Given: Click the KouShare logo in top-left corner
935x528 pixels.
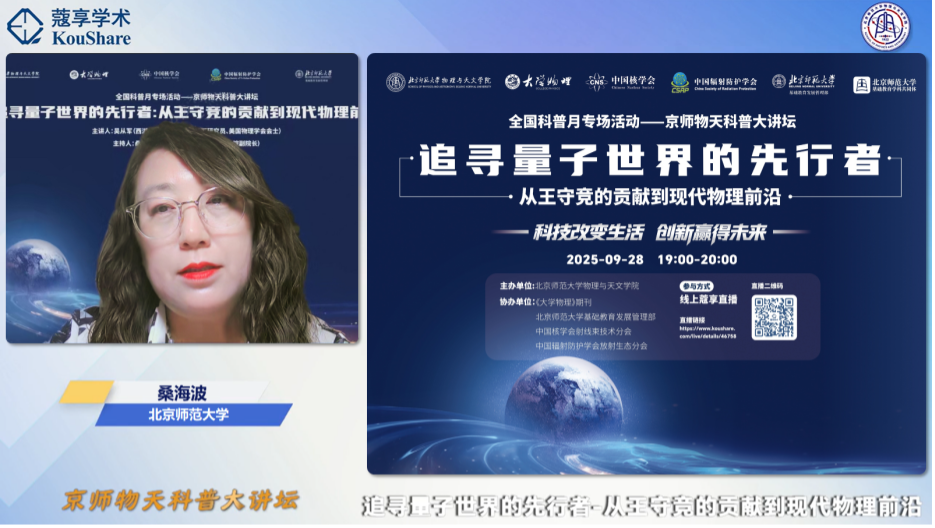Looking at the screenshot, I should (68, 26).
